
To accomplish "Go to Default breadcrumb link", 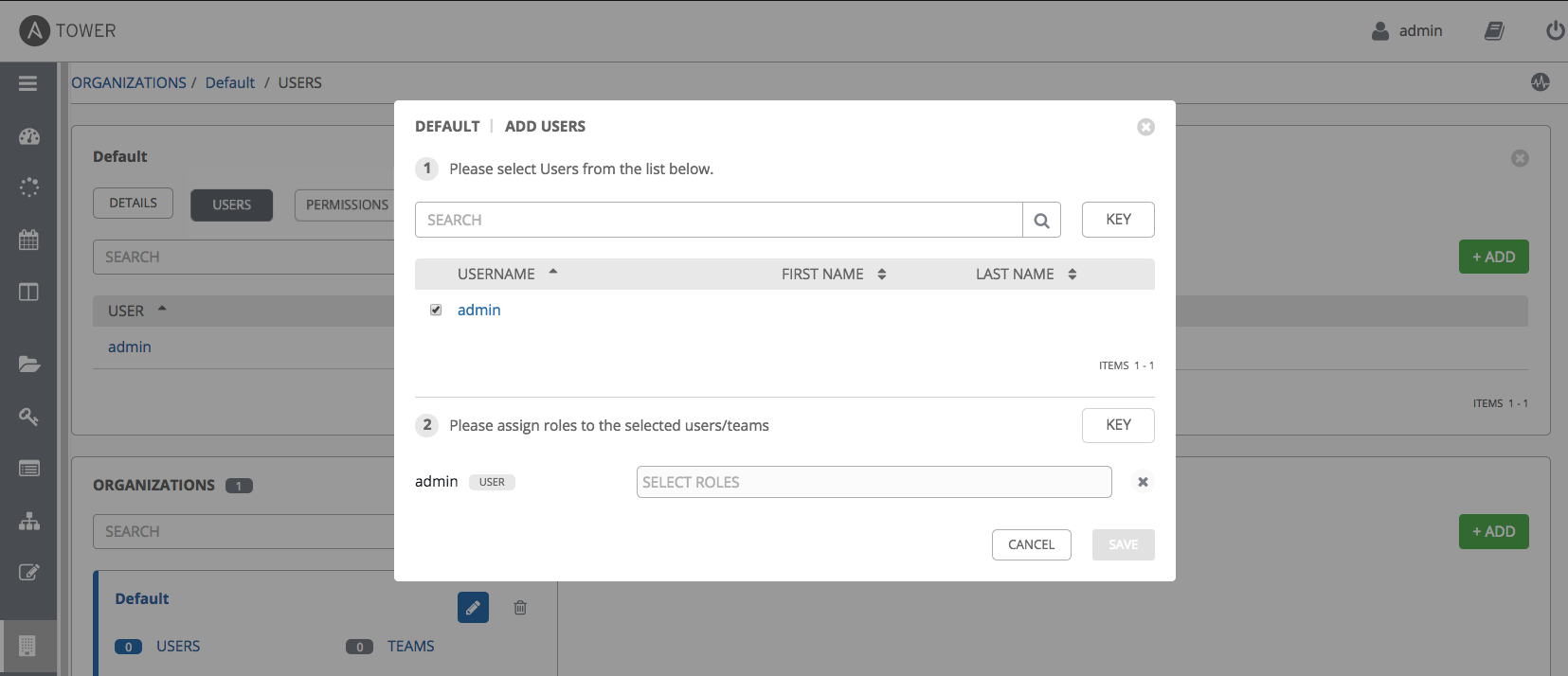I will pos(230,82).
